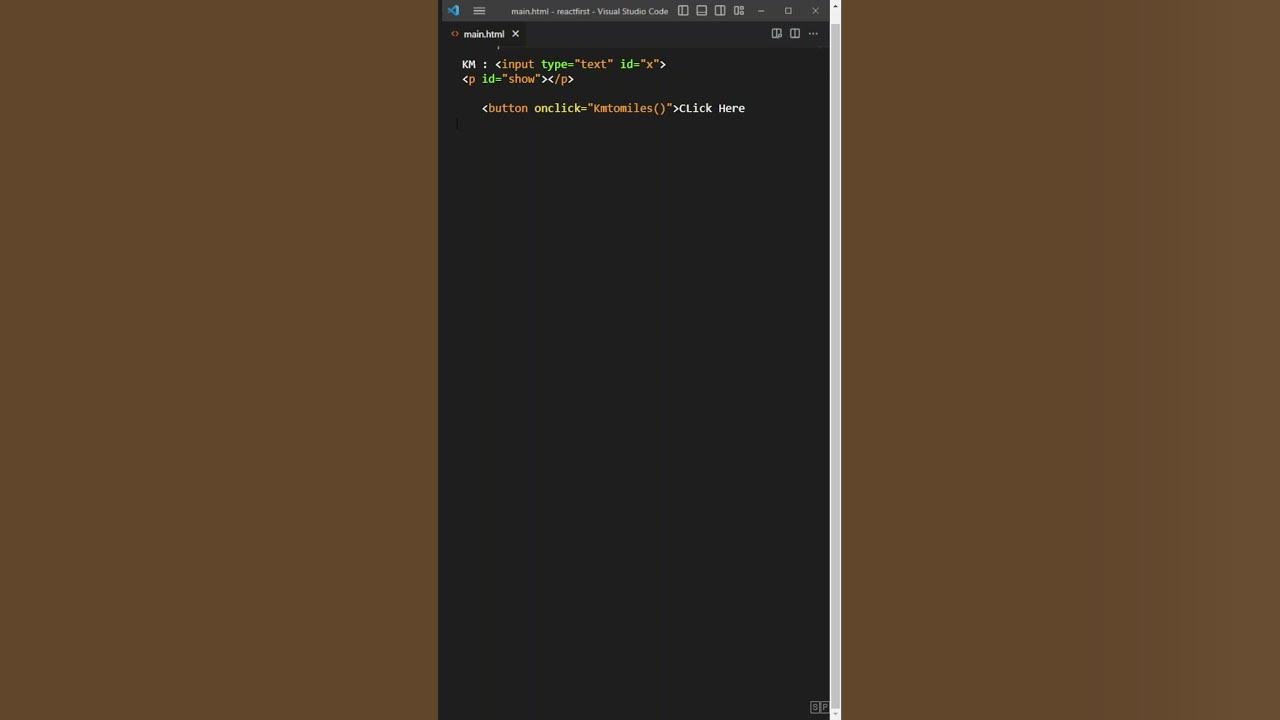Maximize the VS Code window

[788, 11]
